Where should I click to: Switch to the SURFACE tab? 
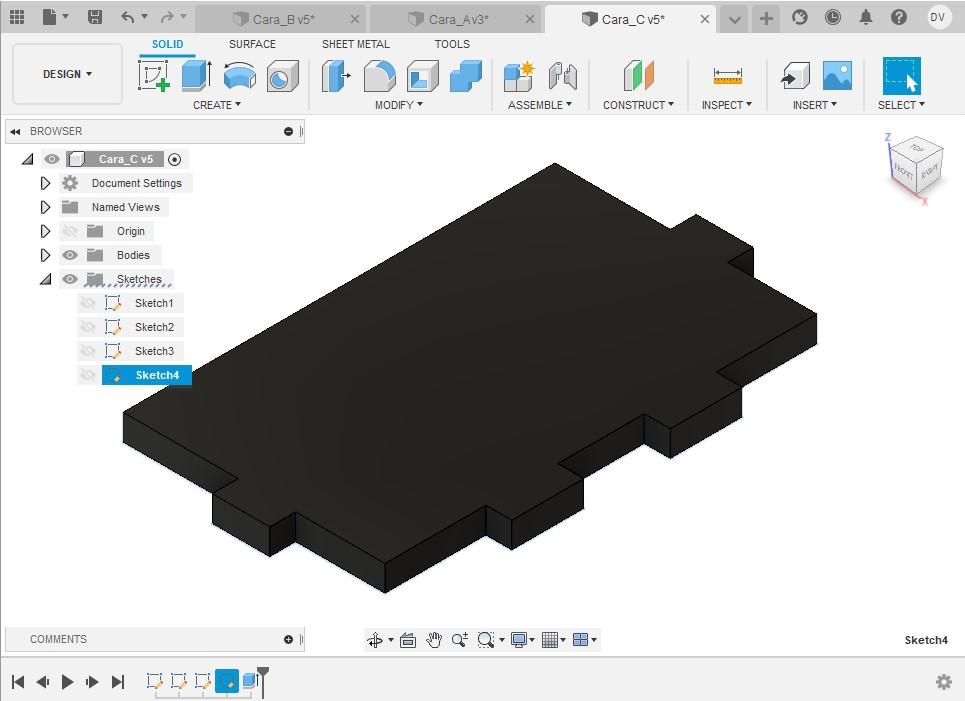point(252,44)
